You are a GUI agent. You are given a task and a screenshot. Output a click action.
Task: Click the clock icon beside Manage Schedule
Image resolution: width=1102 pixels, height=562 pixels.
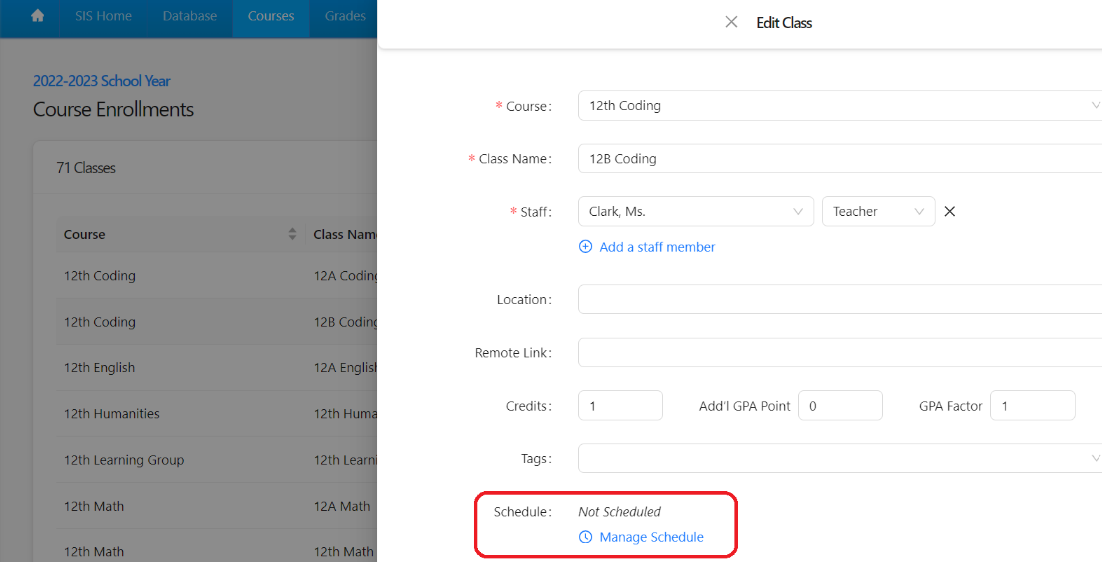tap(585, 537)
